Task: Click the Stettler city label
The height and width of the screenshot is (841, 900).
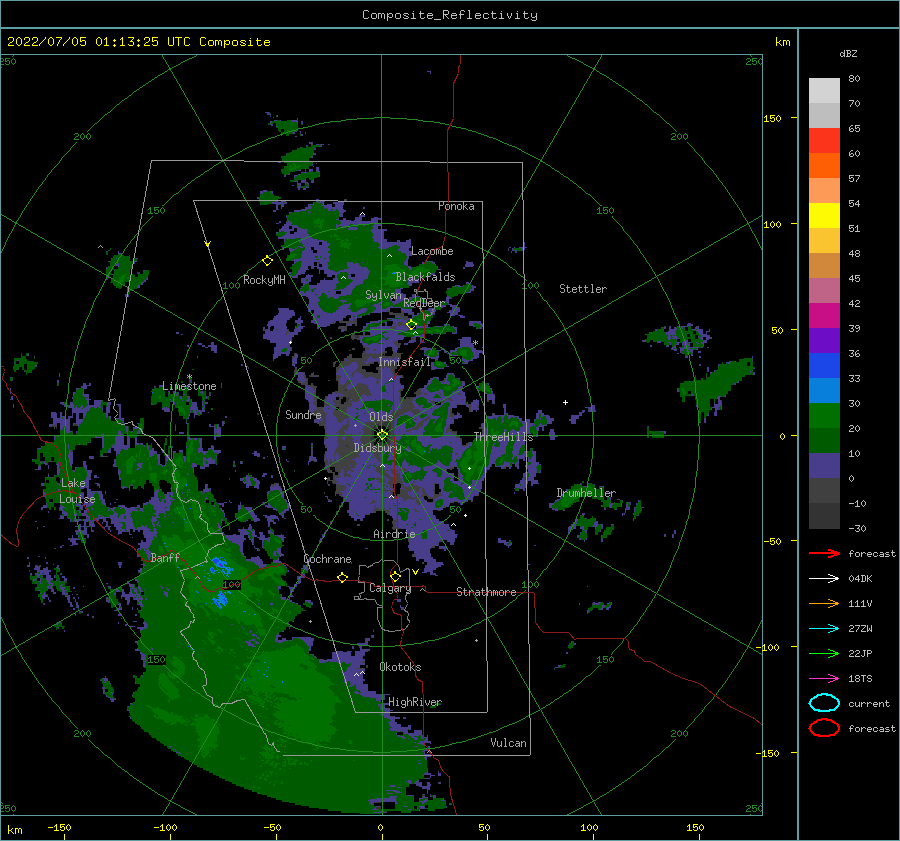Action: (x=583, y=289)
